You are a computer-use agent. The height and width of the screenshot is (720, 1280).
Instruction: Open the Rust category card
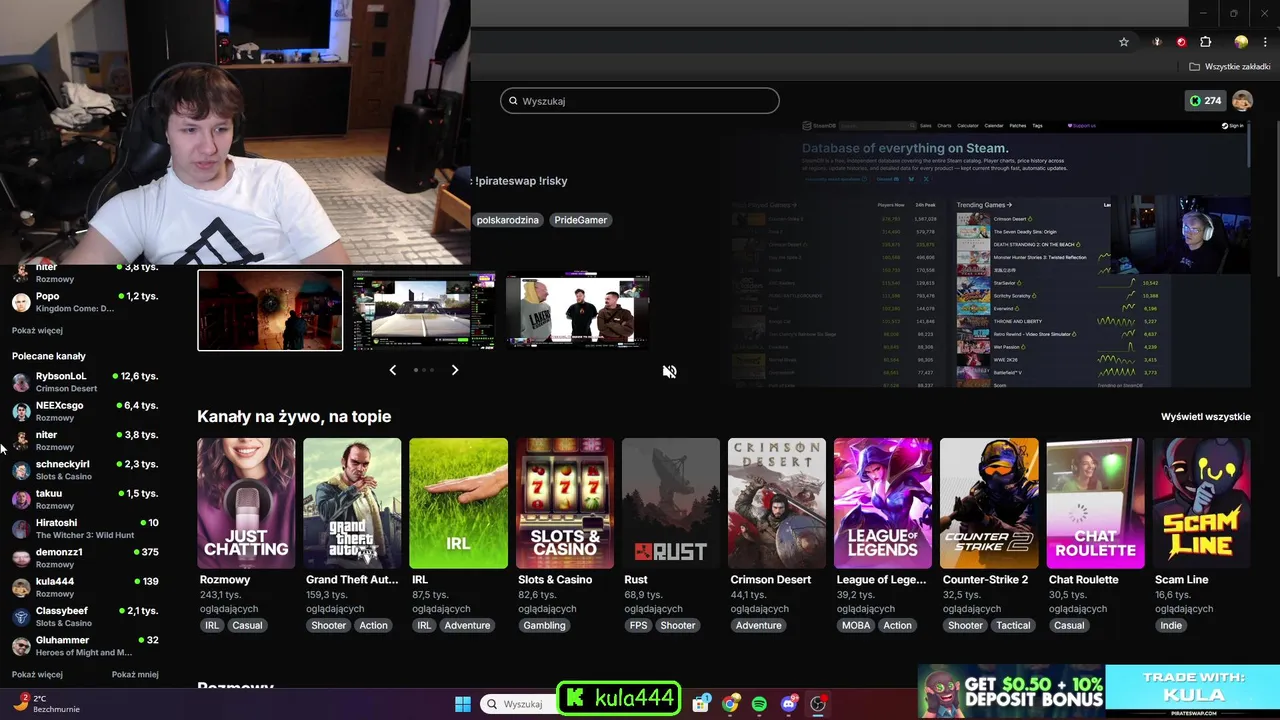pyautogui.click(x=671, y=503)
